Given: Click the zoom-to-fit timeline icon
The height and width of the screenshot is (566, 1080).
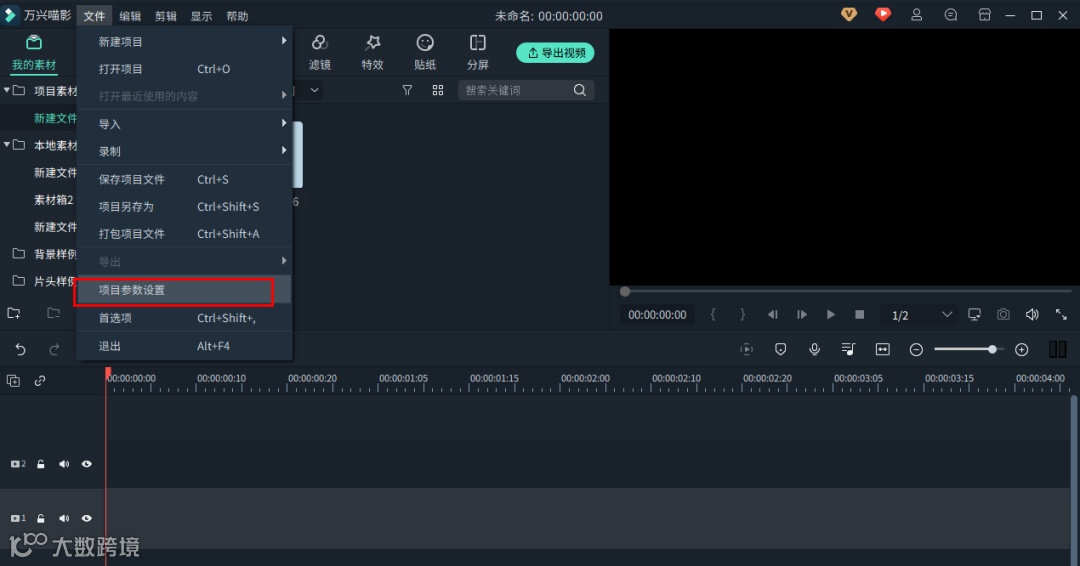Looking at the screenshot, I should coord(882,350).
